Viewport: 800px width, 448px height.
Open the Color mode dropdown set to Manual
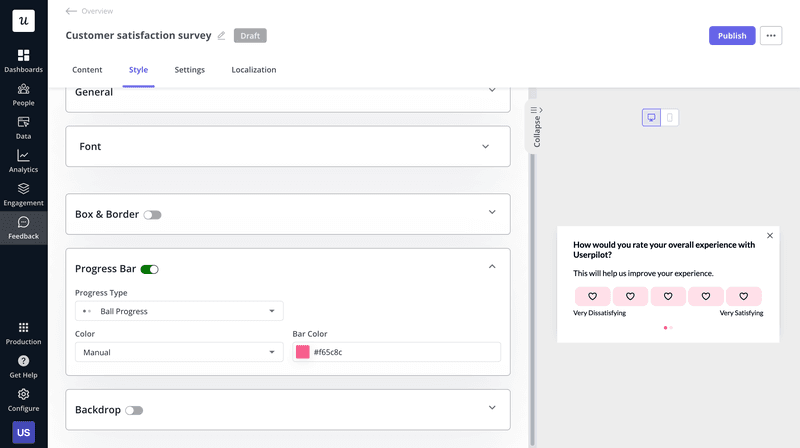coord(179,352)
